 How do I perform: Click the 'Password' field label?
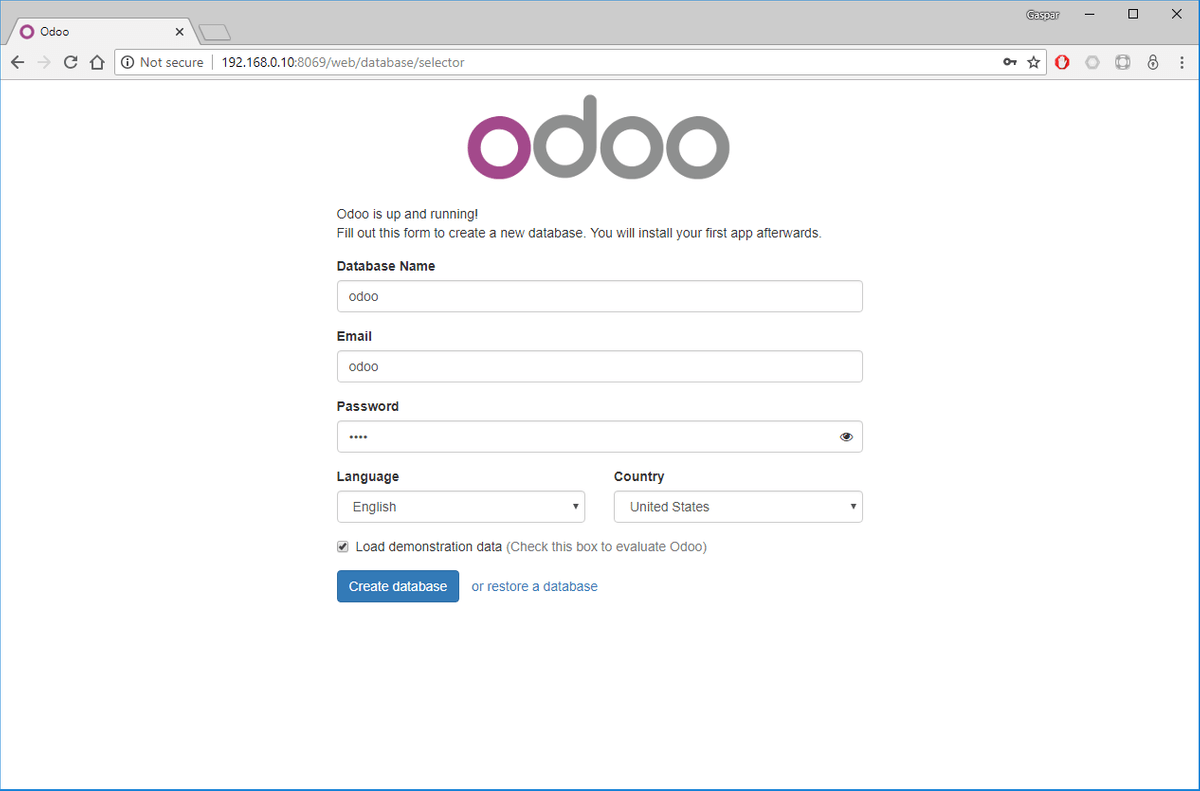pyautogui.click(x=368, y=406)
